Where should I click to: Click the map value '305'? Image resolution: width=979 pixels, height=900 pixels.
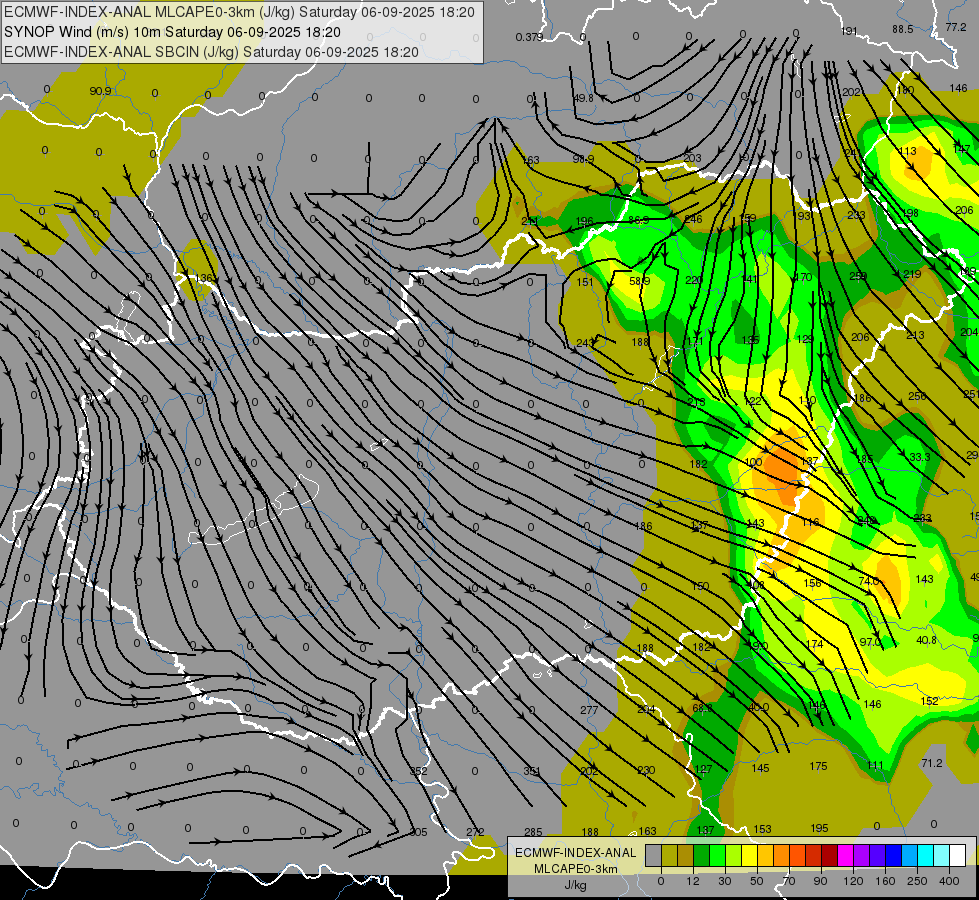418,832
